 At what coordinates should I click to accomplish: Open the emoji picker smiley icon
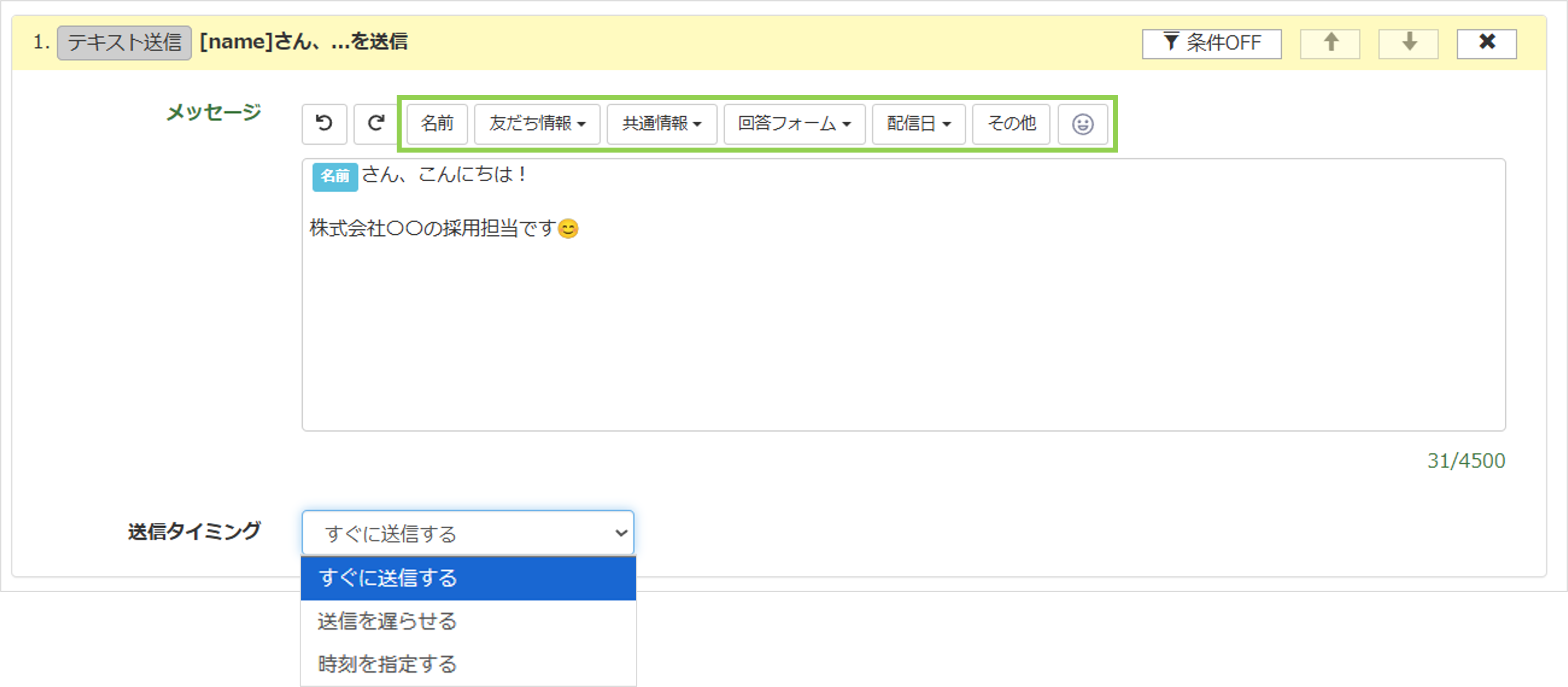click(1082, 124)
